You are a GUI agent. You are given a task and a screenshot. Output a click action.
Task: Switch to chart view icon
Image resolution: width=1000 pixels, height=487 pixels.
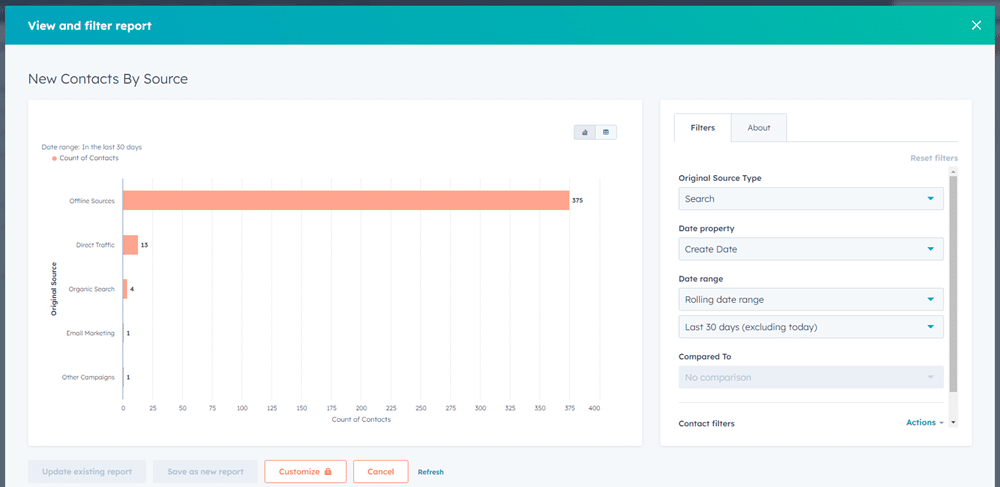click(x=585, y=132)
